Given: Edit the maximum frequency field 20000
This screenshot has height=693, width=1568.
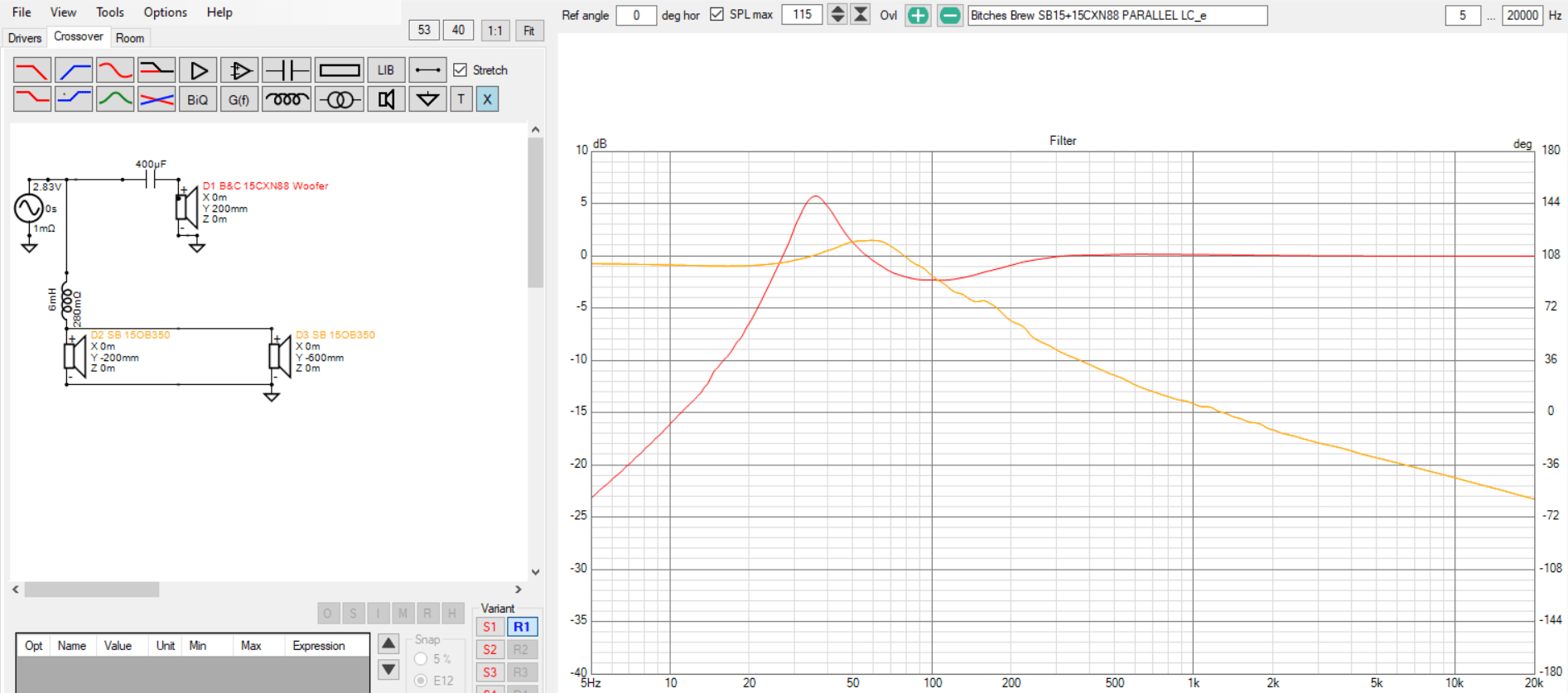Looking at the screenshot, I should click(1522, 15).
